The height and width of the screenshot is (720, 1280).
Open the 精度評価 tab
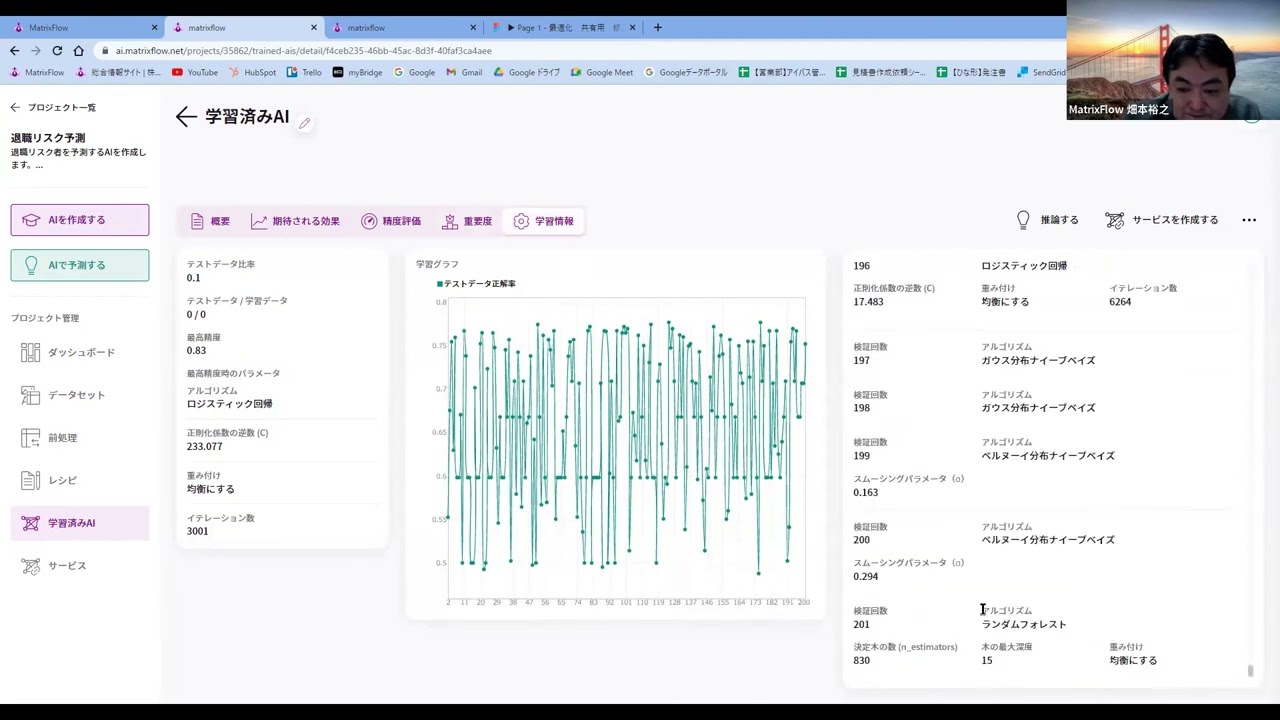[391, 221]
